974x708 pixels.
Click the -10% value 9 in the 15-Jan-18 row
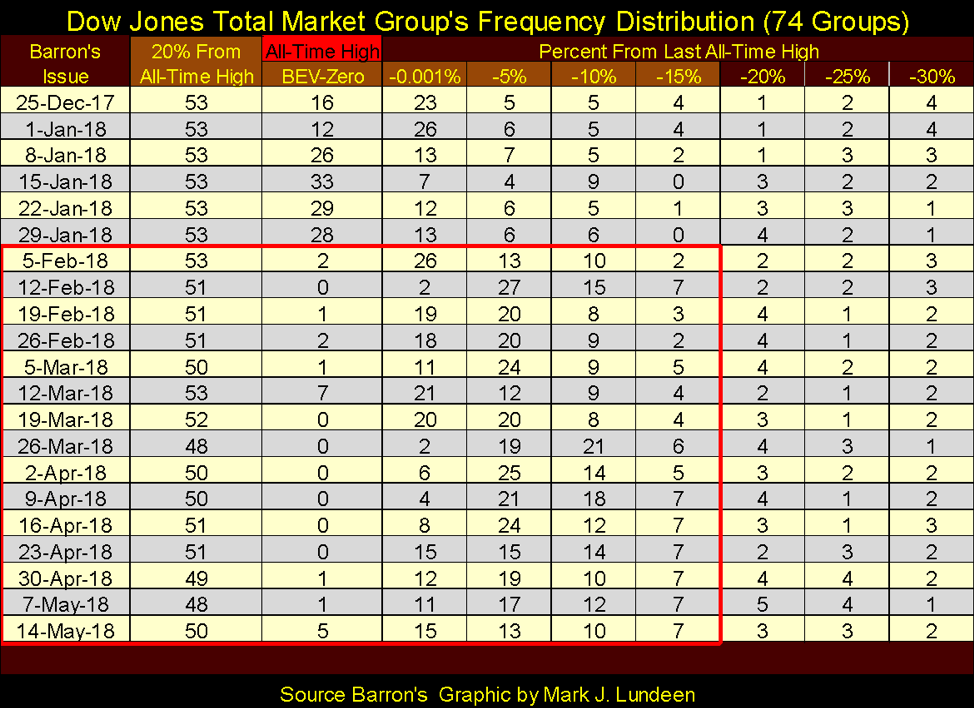[x=594, y=181]
